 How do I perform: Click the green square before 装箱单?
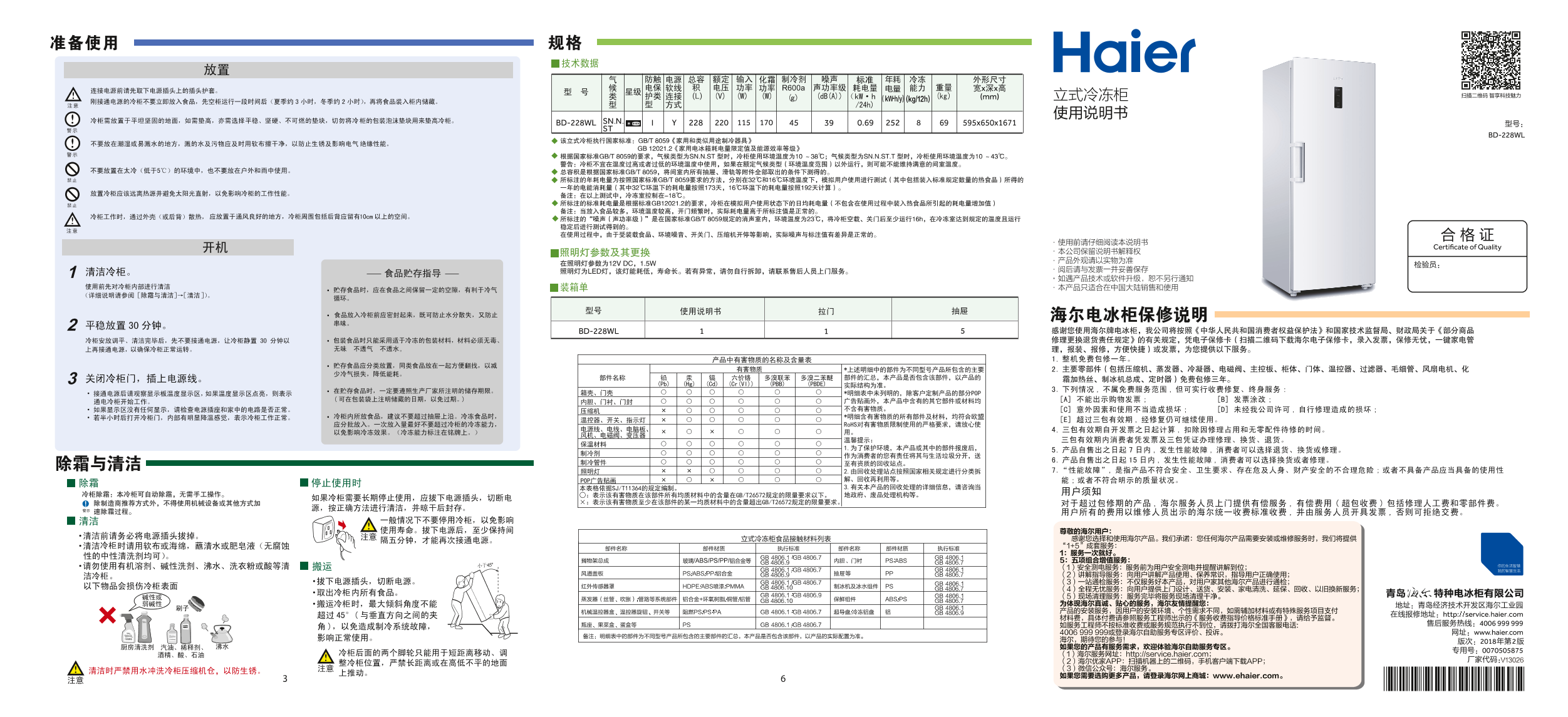tap(554, 287)
